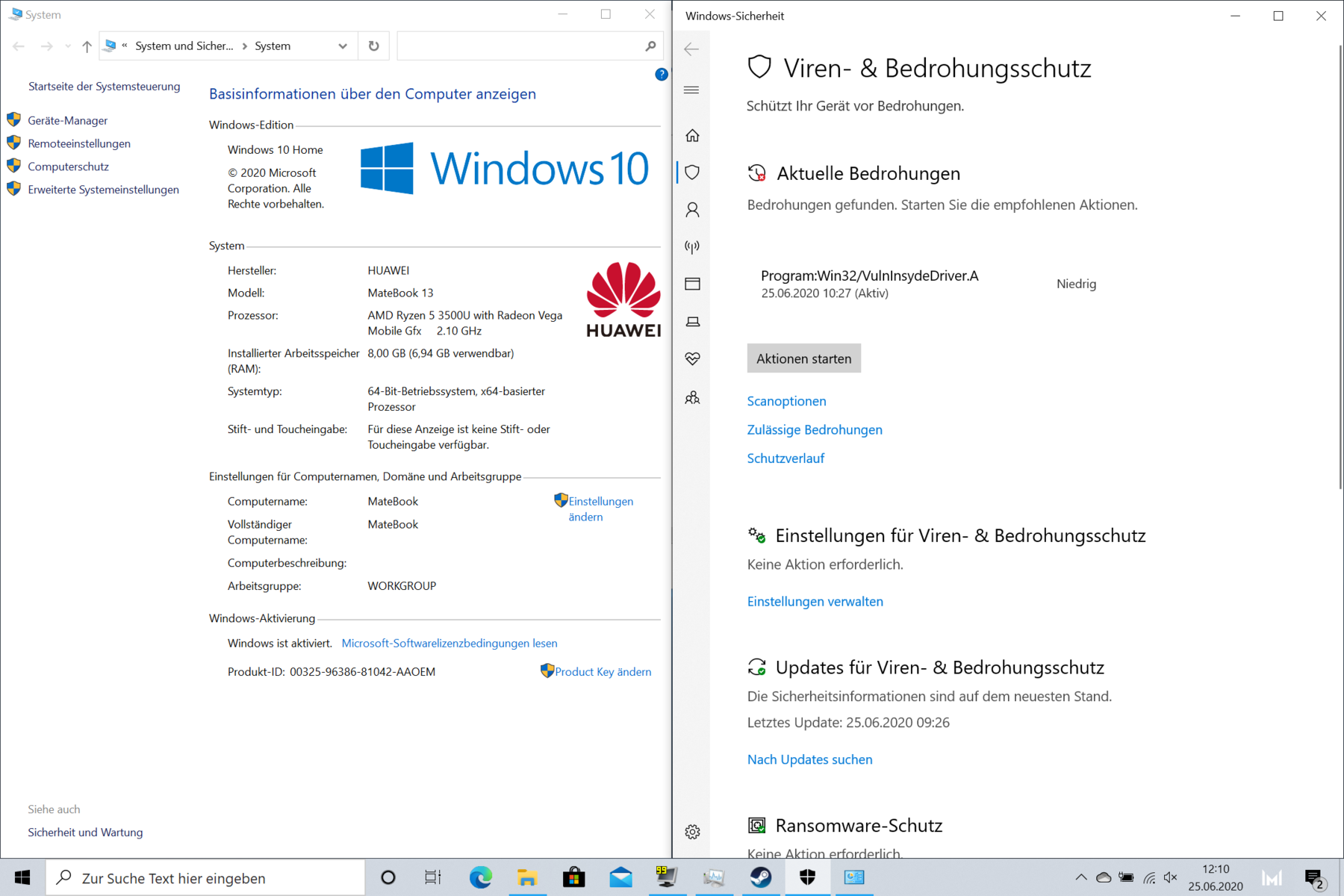1344x896 pixels.
Task: Open the Wi-Fi network tray icon
Action: (x=1149, y=877)
